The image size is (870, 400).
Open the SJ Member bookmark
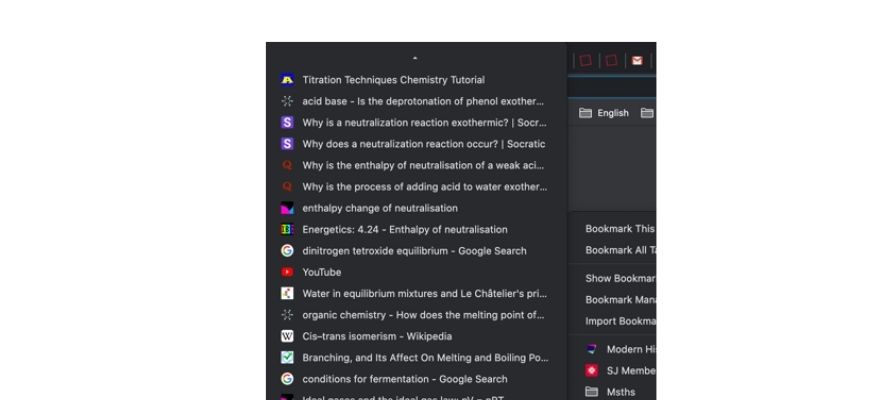pyautogui.click(x=612, y=371)
